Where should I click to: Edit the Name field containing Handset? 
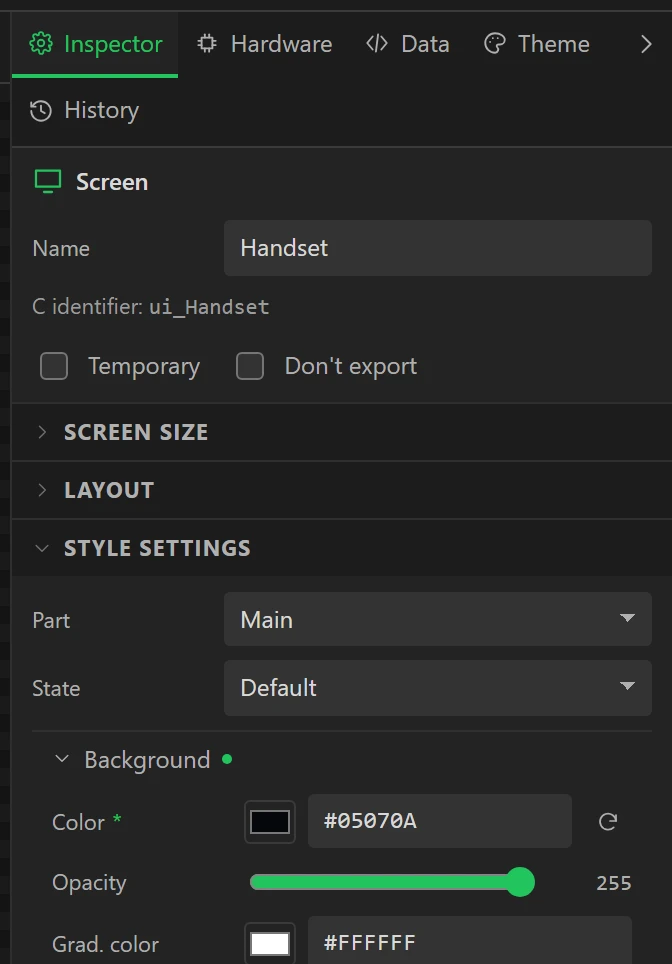point(438,248)
